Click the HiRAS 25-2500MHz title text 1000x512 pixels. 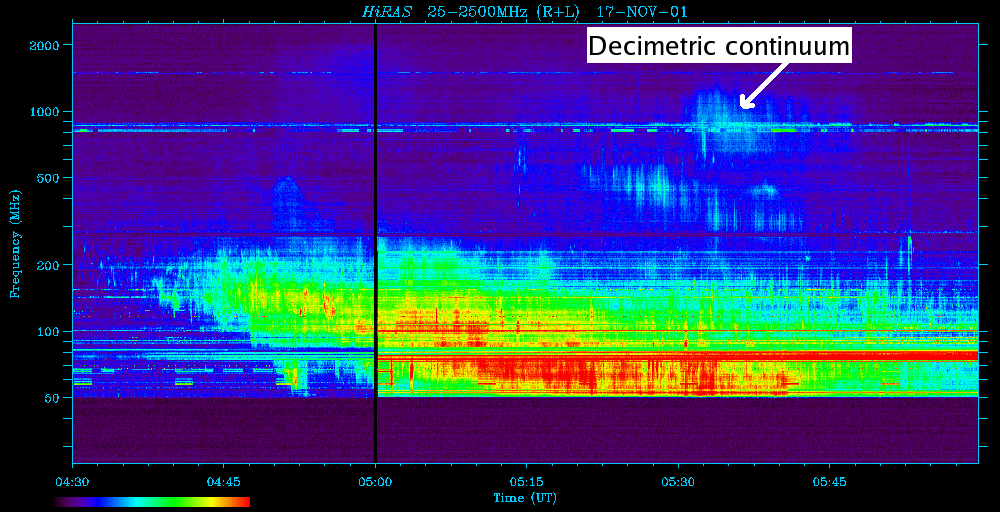(x=527, y=11)
